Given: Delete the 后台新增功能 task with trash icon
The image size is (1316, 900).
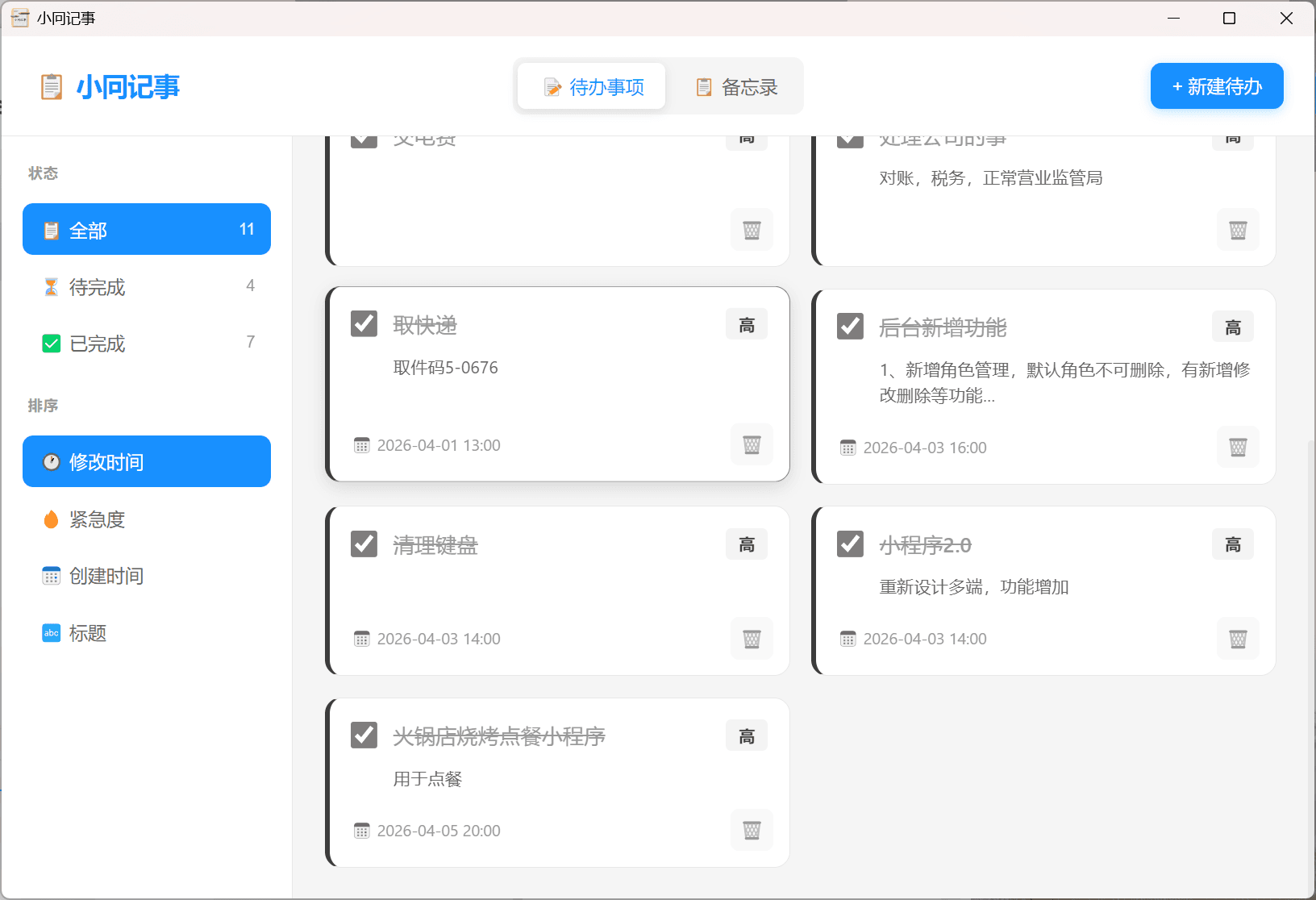Looking at the screenshot, I should click(1238, 447).
